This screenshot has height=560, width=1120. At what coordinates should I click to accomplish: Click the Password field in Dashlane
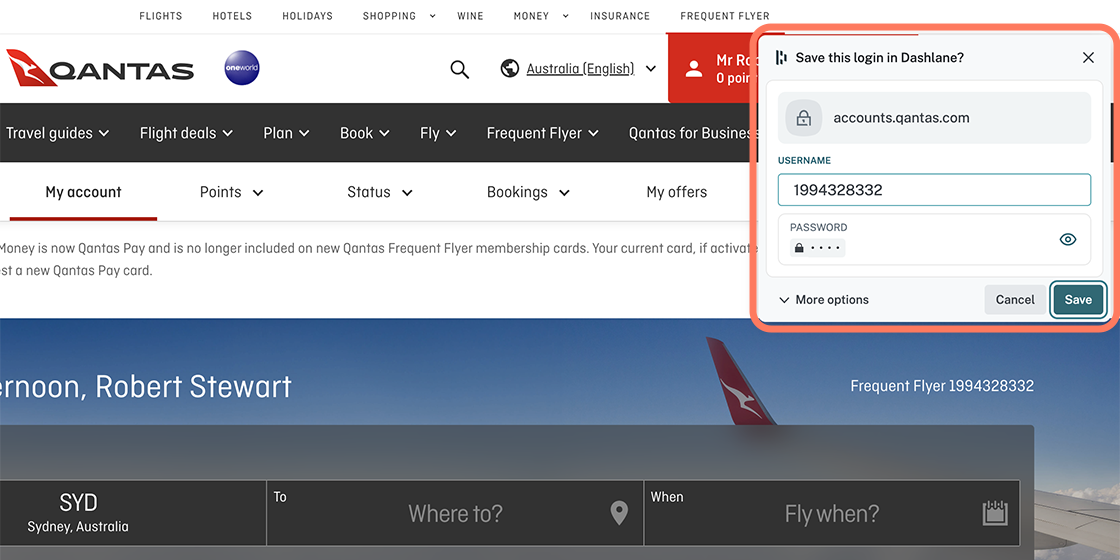pos(934,239)
